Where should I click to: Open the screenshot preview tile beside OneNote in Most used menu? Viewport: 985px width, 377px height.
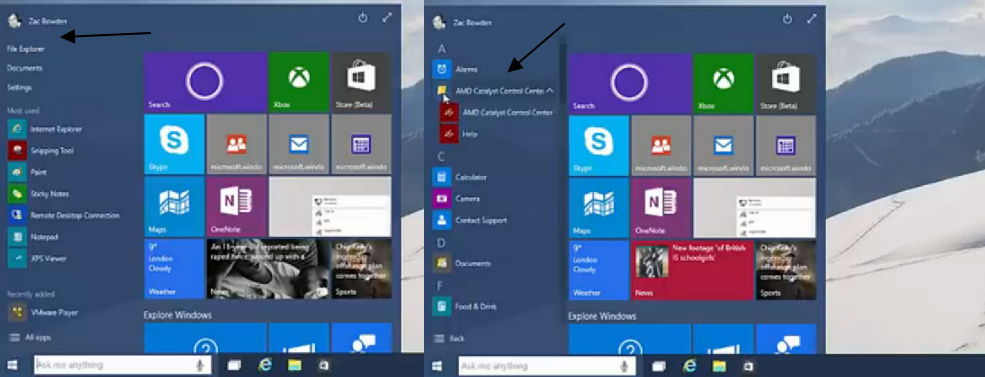tap(330, 206)
